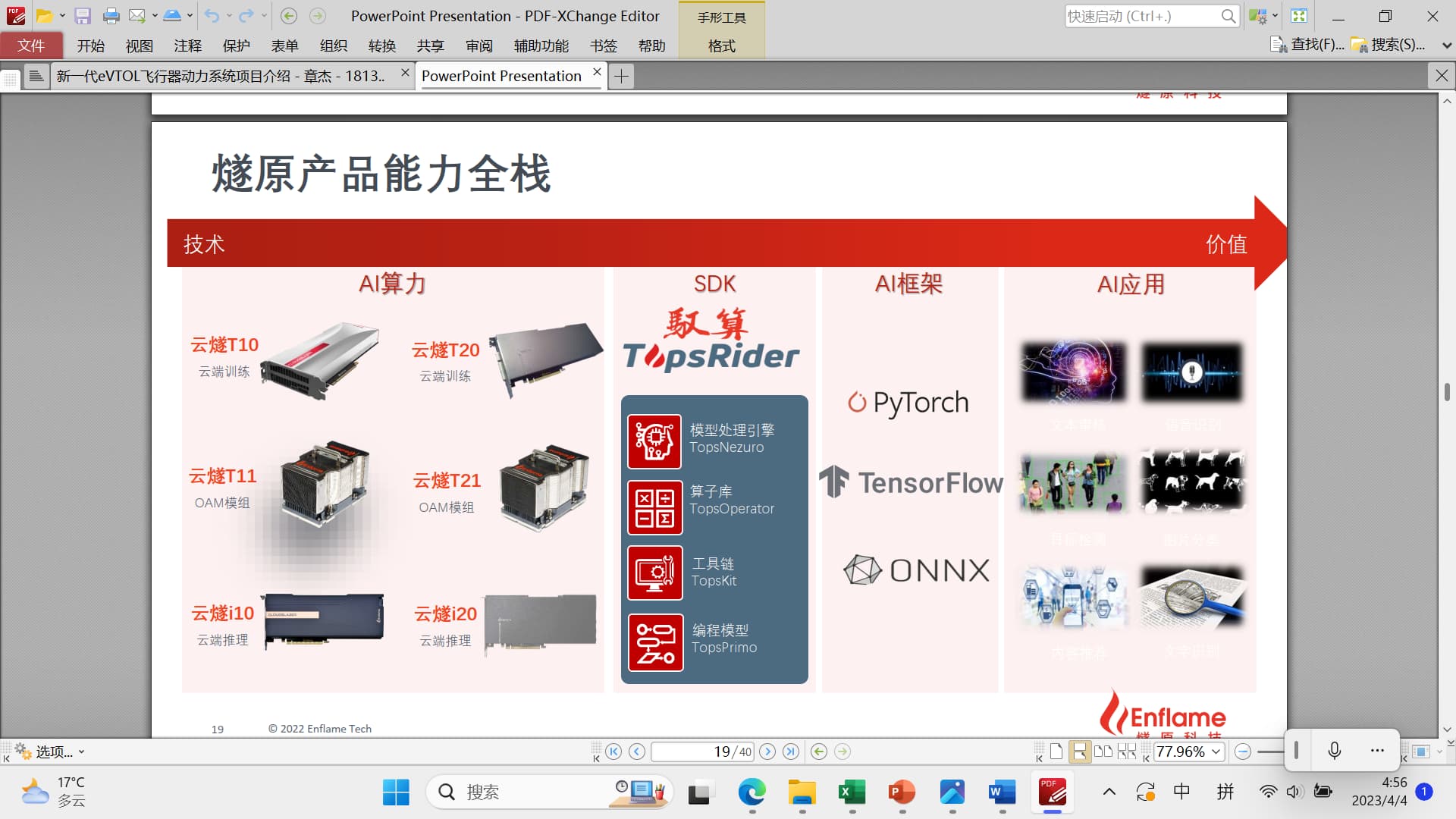
Task: Undo the last action
Action: point(212,16)
